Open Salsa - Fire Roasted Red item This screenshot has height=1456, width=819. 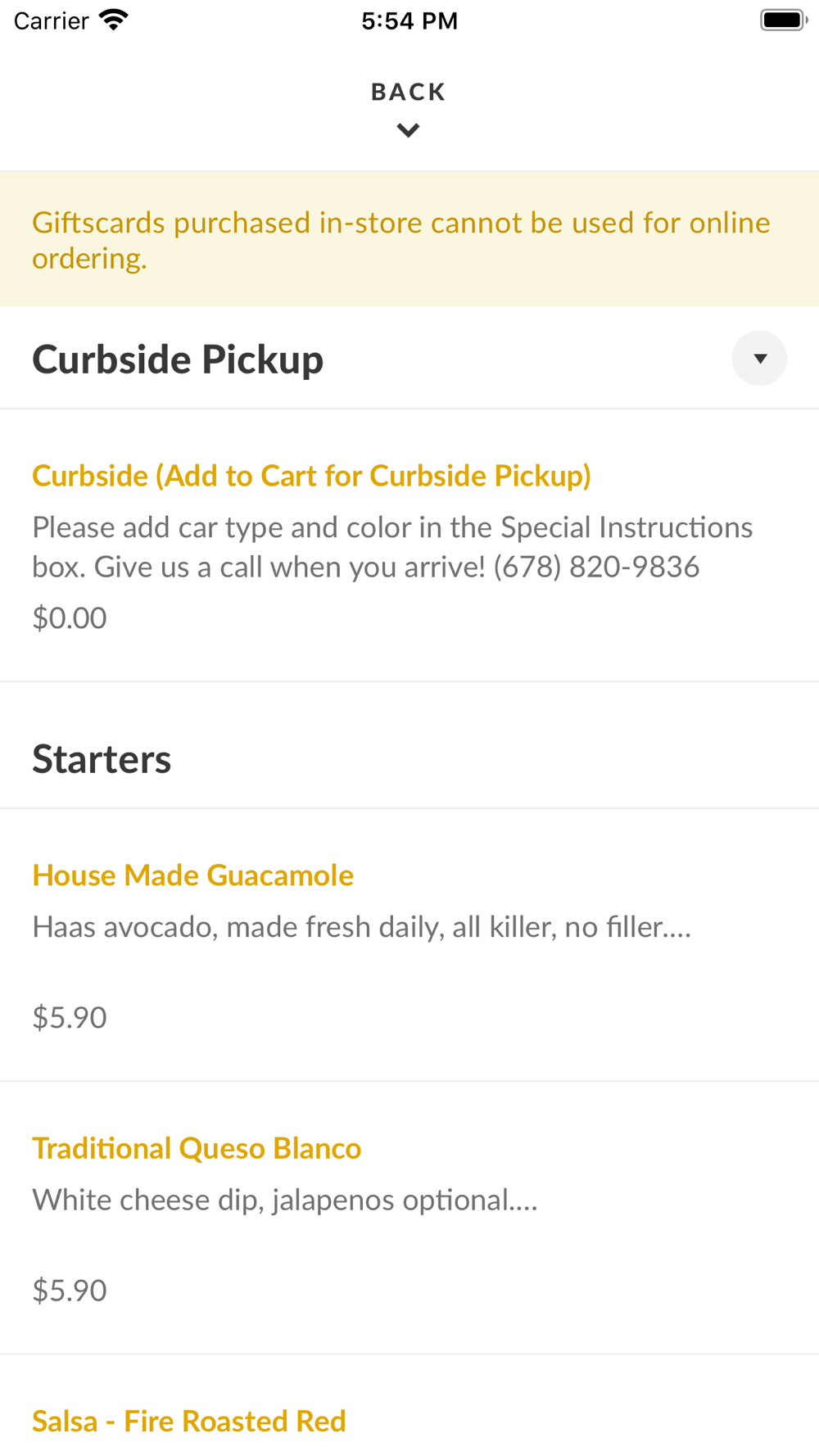tap(189, 1421)
